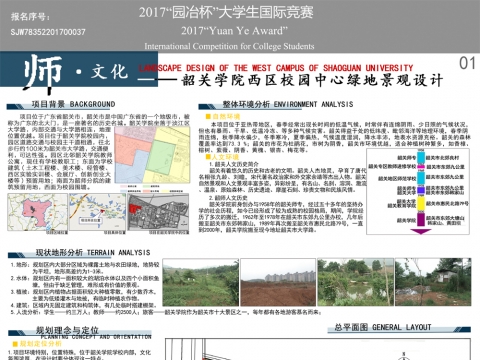
Task: Open the colored campus zoning map
Action: point(152,155)
